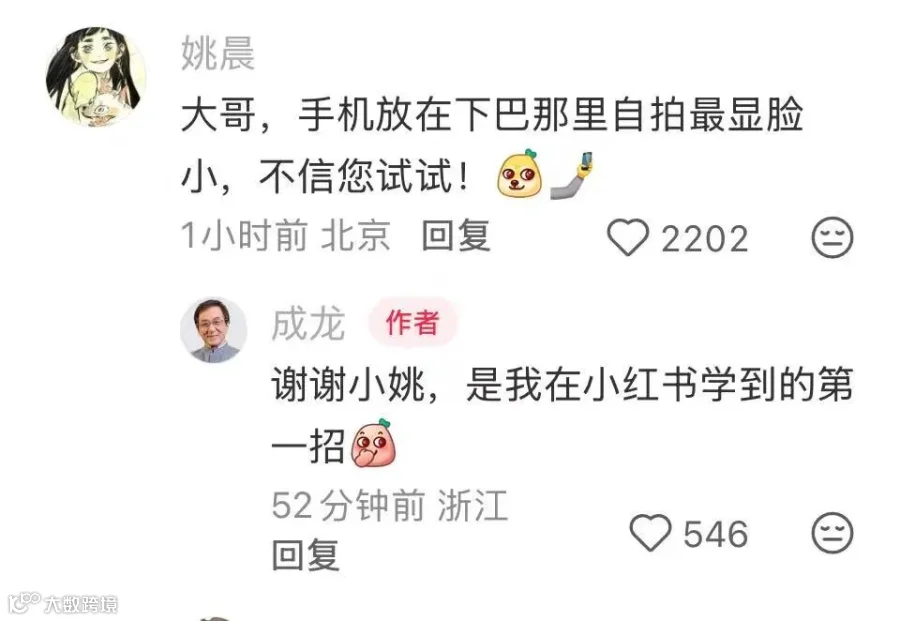This screenshot has height=621, width=900.
Task: Tap the selfie arm emoji after 不信您试试
Action: 572,175
